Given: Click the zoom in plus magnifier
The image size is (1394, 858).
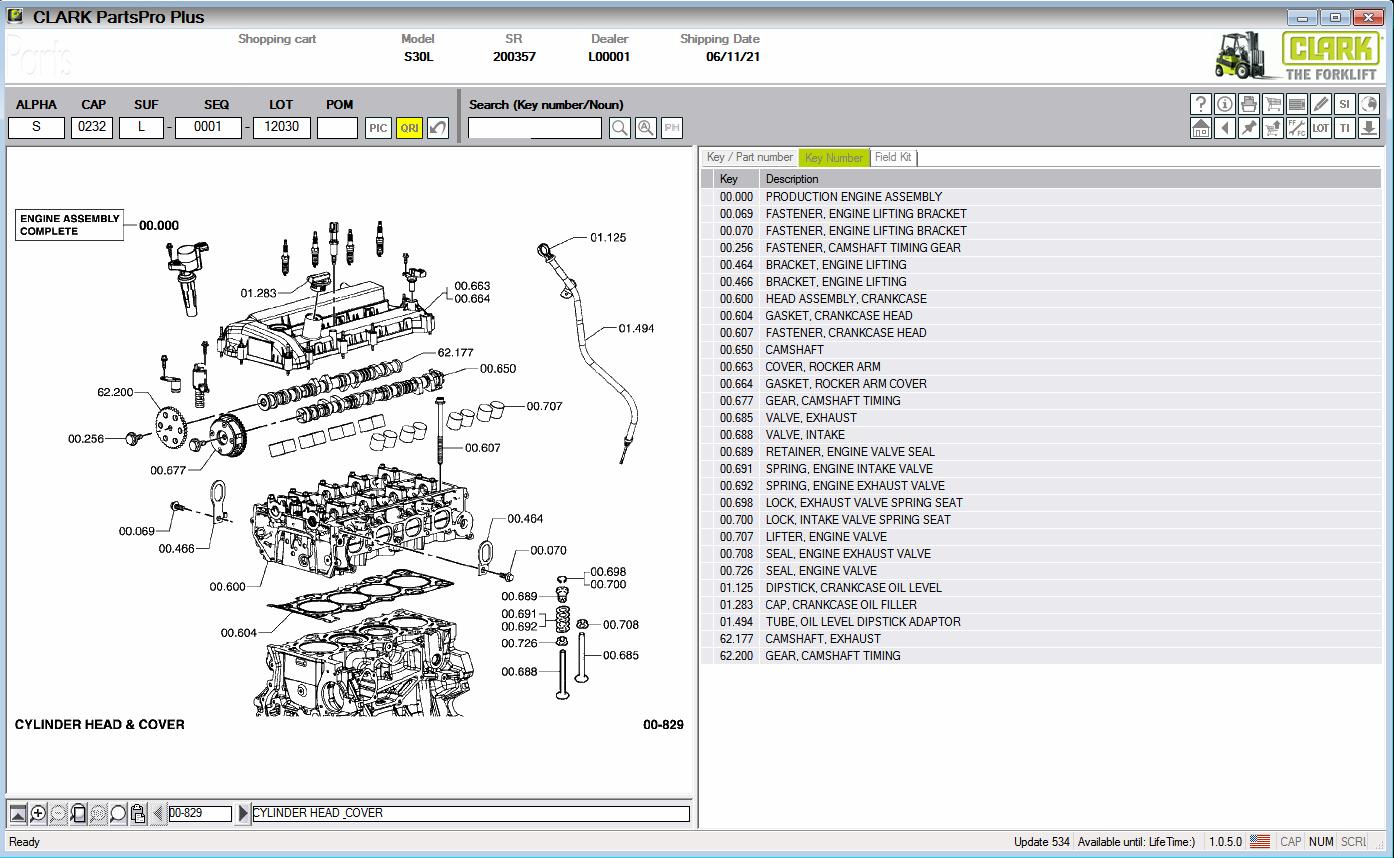Looking at the screenshot, I should click(x=38, y=813).
